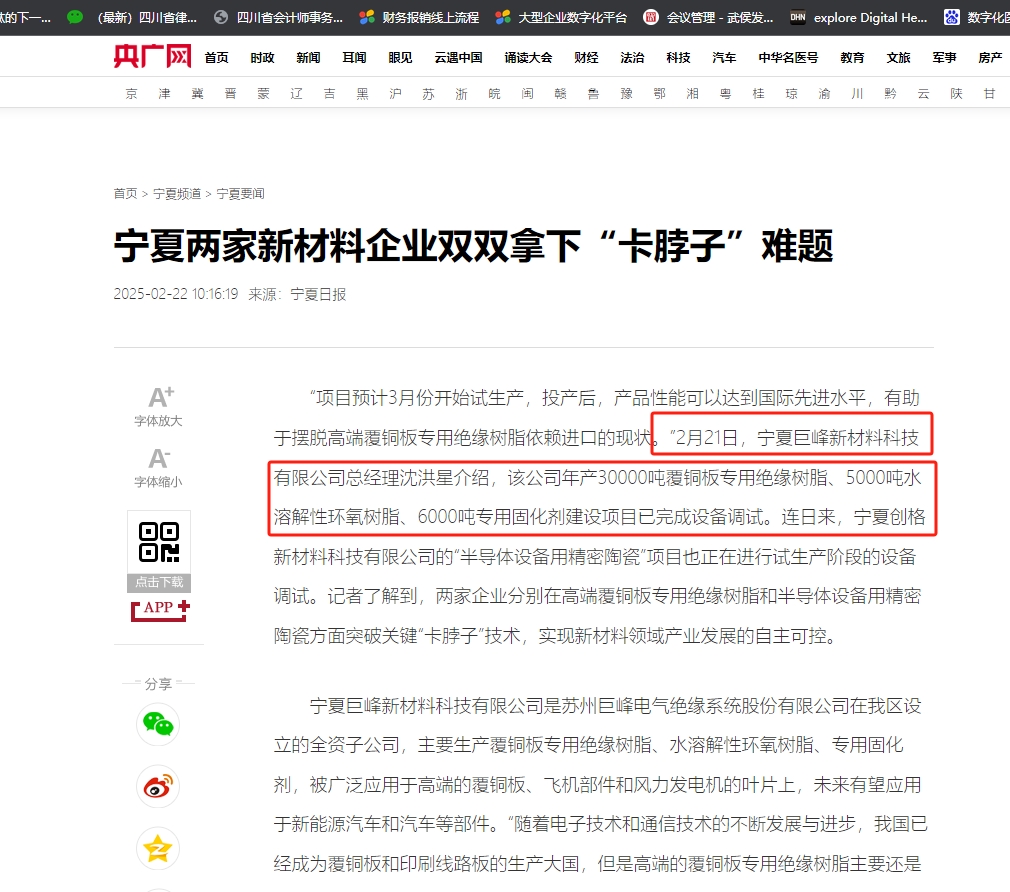Click the 央广网 logo
This screenshot has height=892, width=1010.
(x=152, y=57)
